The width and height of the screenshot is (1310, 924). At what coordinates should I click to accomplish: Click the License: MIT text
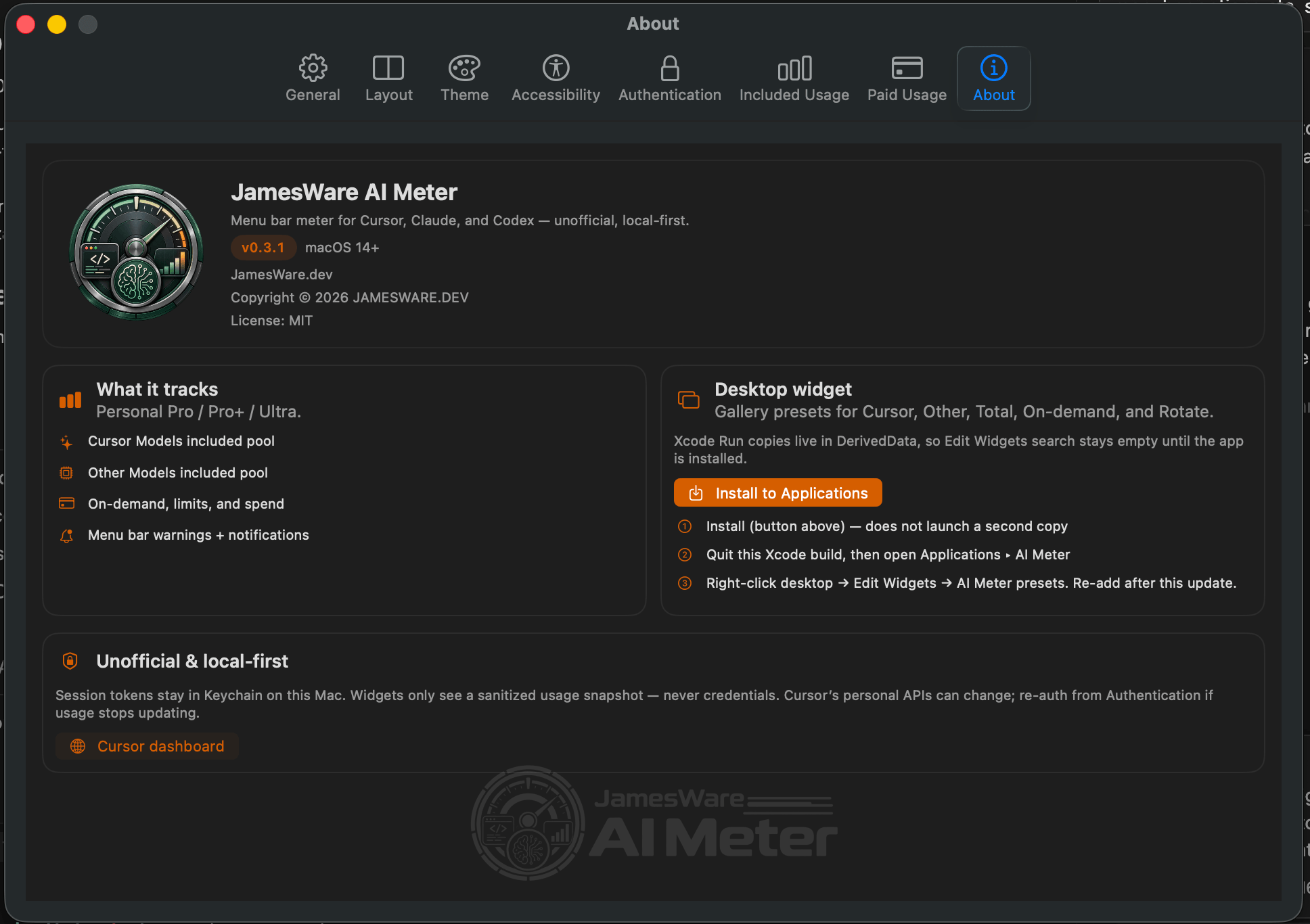pyautogui.click(x=271, y=321)
